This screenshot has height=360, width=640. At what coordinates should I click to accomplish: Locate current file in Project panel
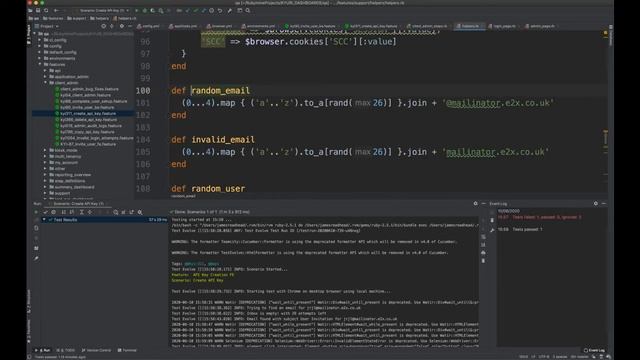pyautogui.click(x=103, y=26)
